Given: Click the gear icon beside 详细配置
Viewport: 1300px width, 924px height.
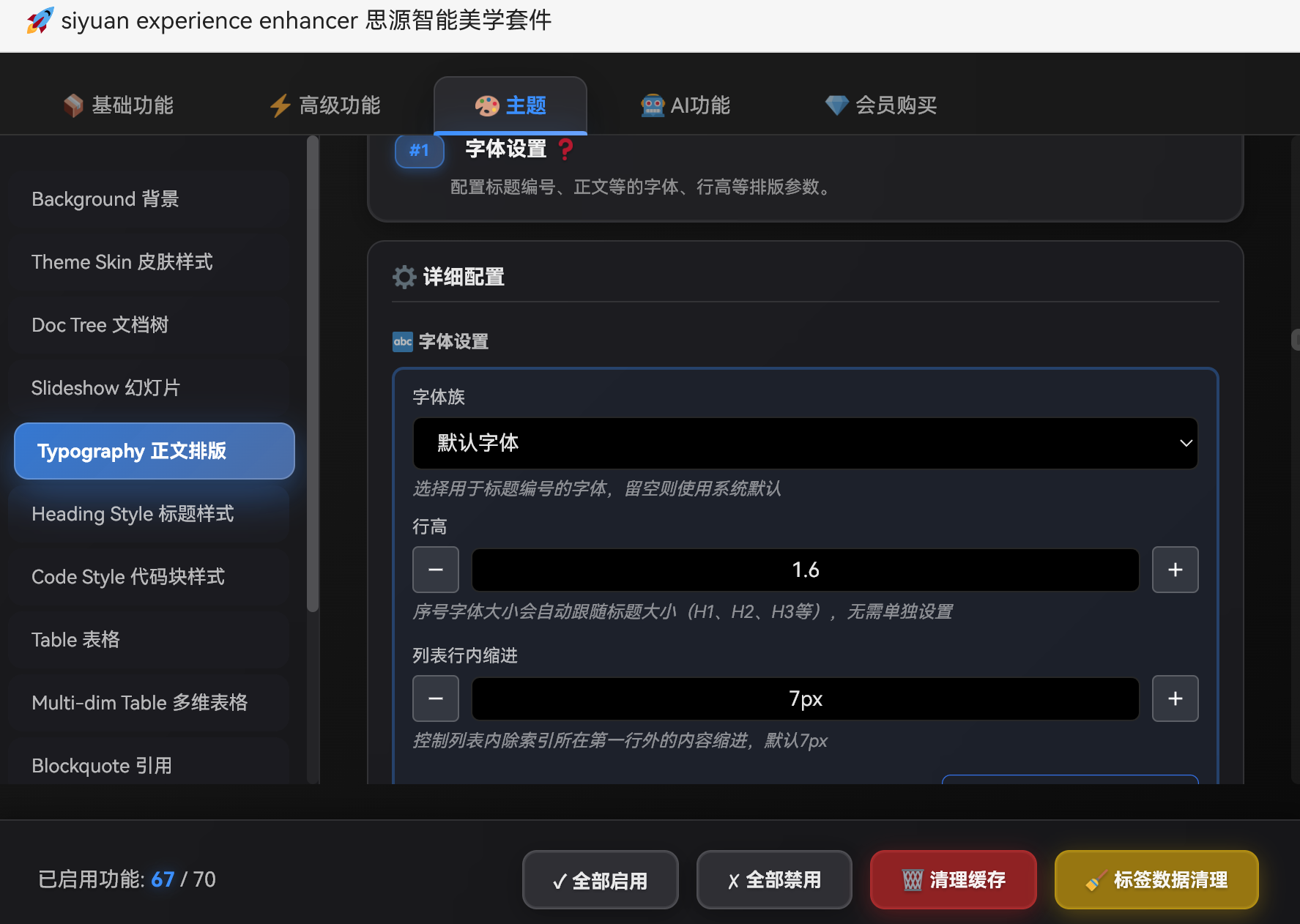Looking at the screenshot, I should click(x=404, y=277).
